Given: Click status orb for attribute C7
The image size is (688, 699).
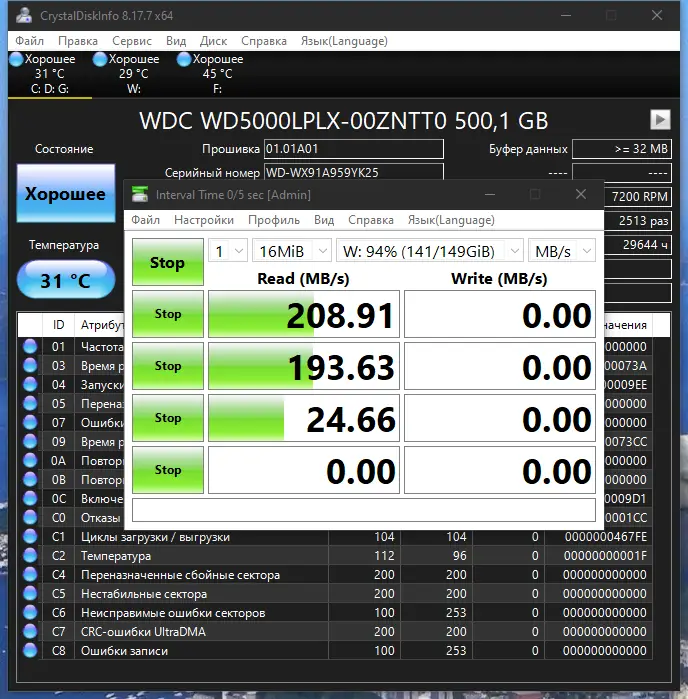Looking at the screenshot, I should pyautogui.click(x=30, y=632).
